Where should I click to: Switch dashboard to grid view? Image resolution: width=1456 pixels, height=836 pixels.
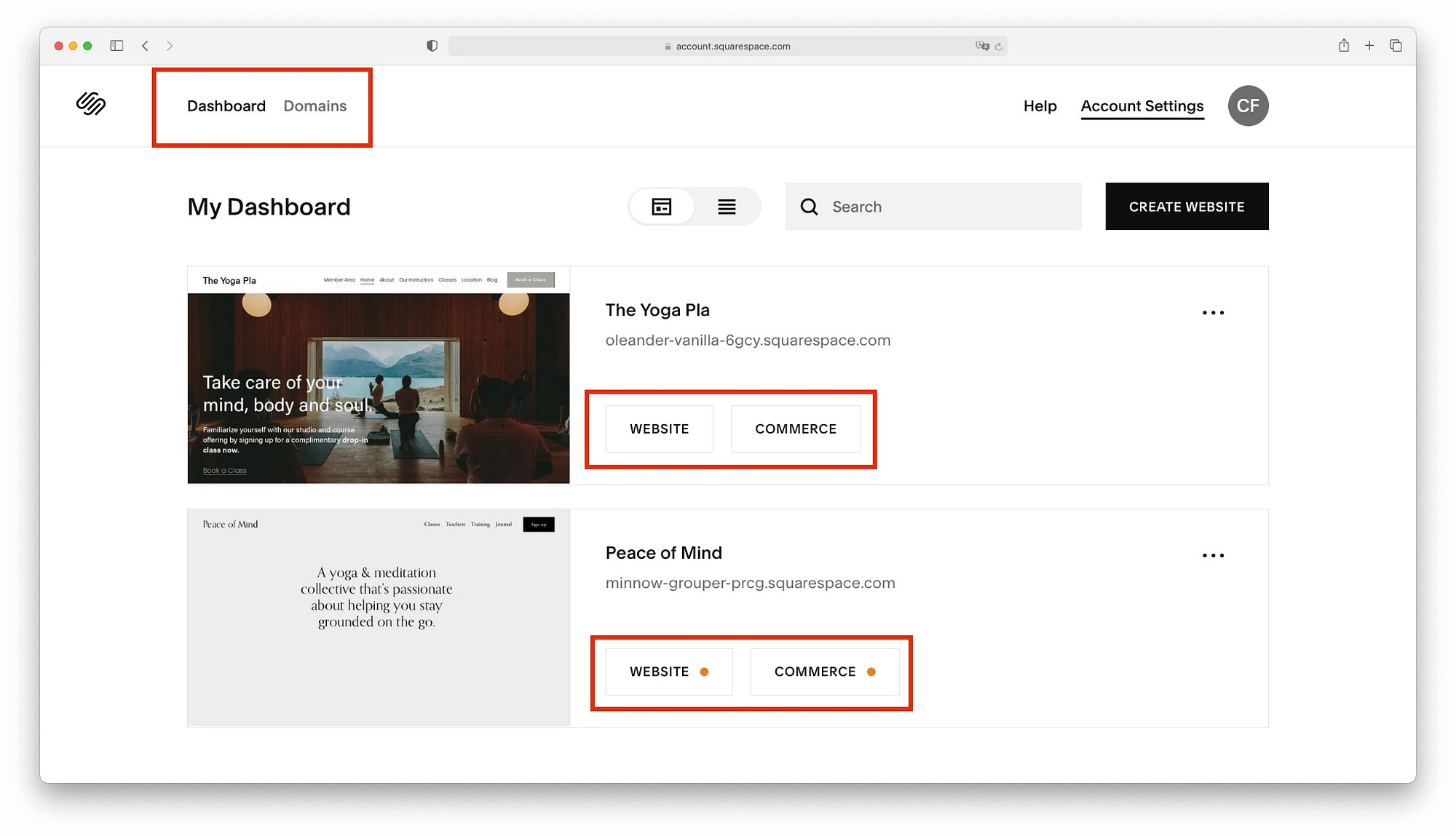(661, 207)
